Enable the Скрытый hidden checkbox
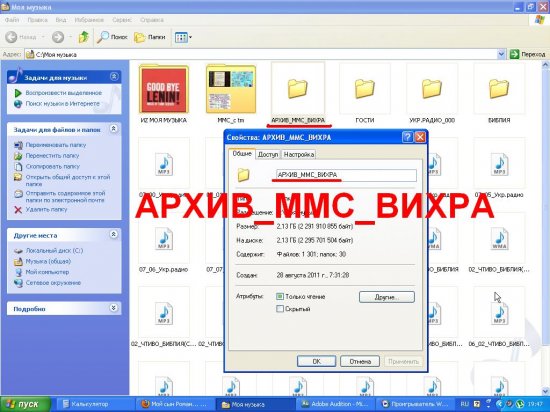Image resolution: width=550 pixels, height=412 pixels. pyautogui.click(x=280, y=309)
